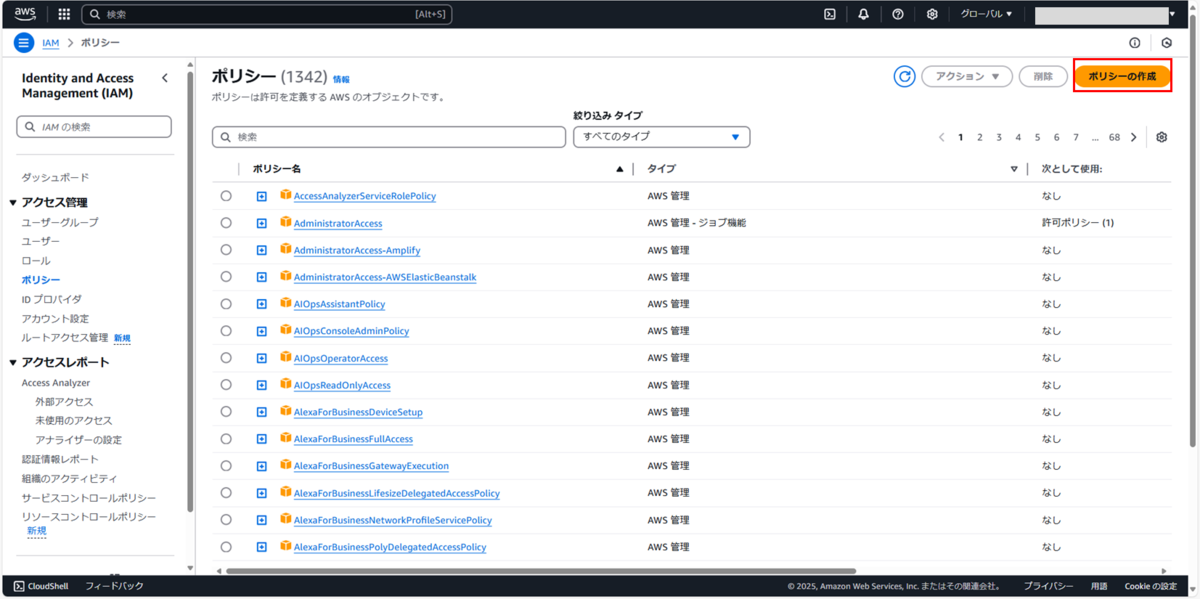The height and width of the screenshot is (599, 1200).
Task: Open the AIOpsReadOnlyAccess policy link
Action: pyautogui.click(x=342, y=385)
